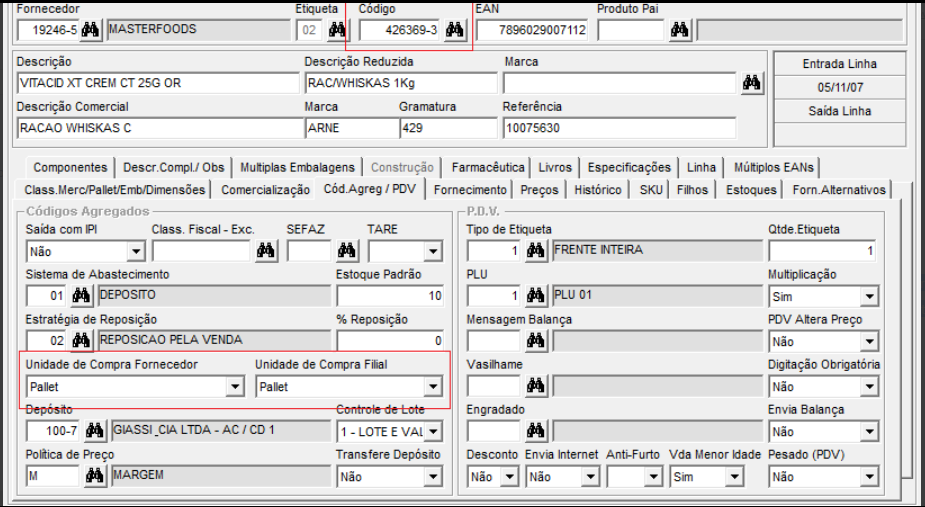The width and height of the screenshot is (925, 507).
Task: Open Anti-Furto dropdown
Action: (652, 477)
